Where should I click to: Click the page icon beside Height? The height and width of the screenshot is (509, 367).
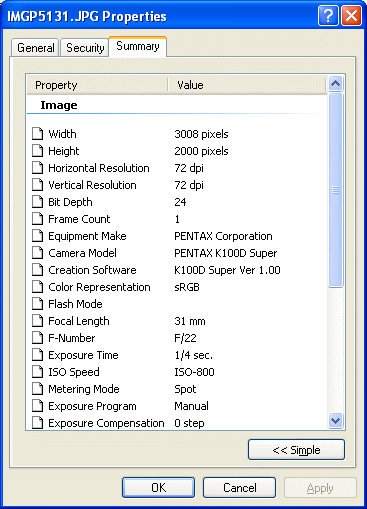click(x=38, y=151)
